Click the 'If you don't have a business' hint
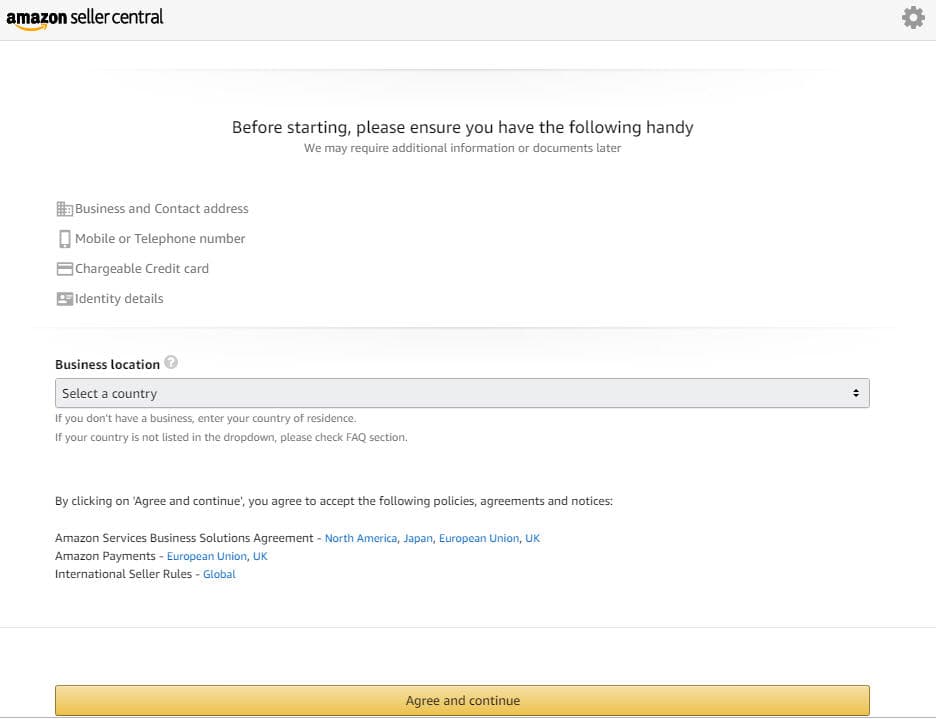 coord(205,418)
